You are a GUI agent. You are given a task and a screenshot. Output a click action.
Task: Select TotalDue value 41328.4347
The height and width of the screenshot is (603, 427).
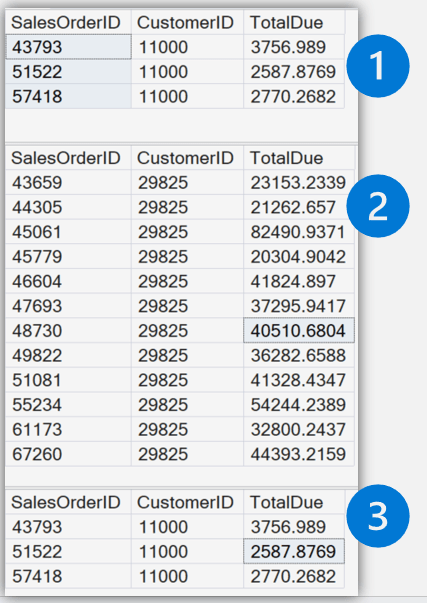[x=299, y=380]
